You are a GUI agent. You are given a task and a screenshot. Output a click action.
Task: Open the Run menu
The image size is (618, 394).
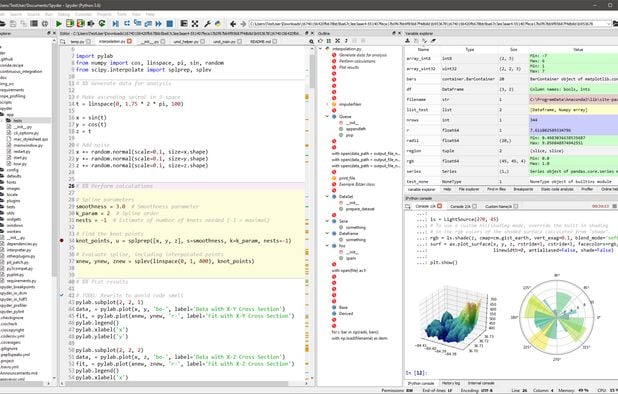pos(48,14)
